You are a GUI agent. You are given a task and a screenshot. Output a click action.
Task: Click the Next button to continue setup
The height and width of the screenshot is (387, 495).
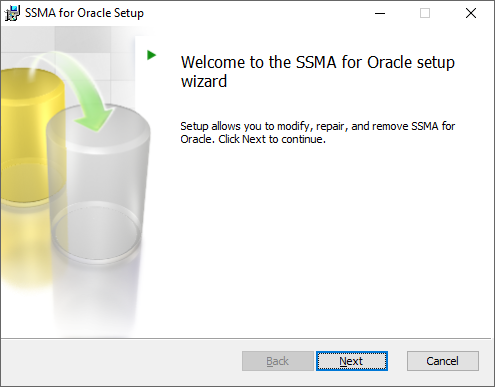(352, 361)
